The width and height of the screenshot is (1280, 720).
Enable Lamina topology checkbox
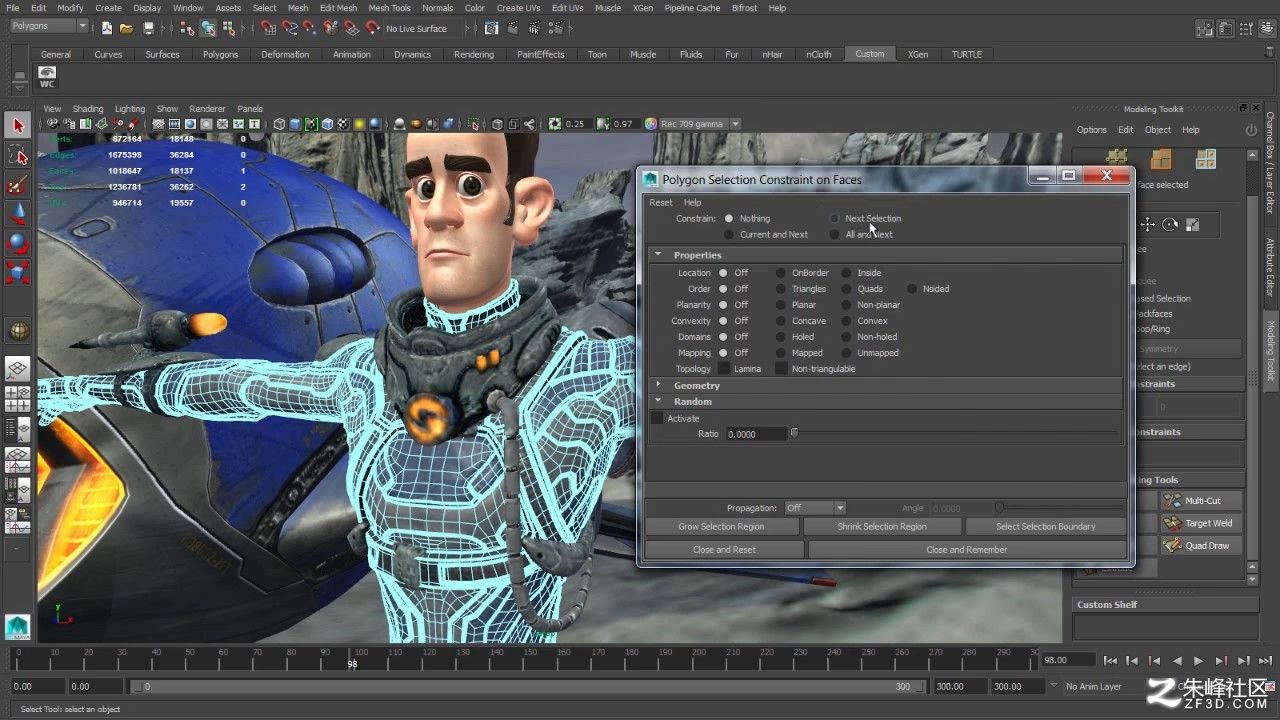point(724,368)
